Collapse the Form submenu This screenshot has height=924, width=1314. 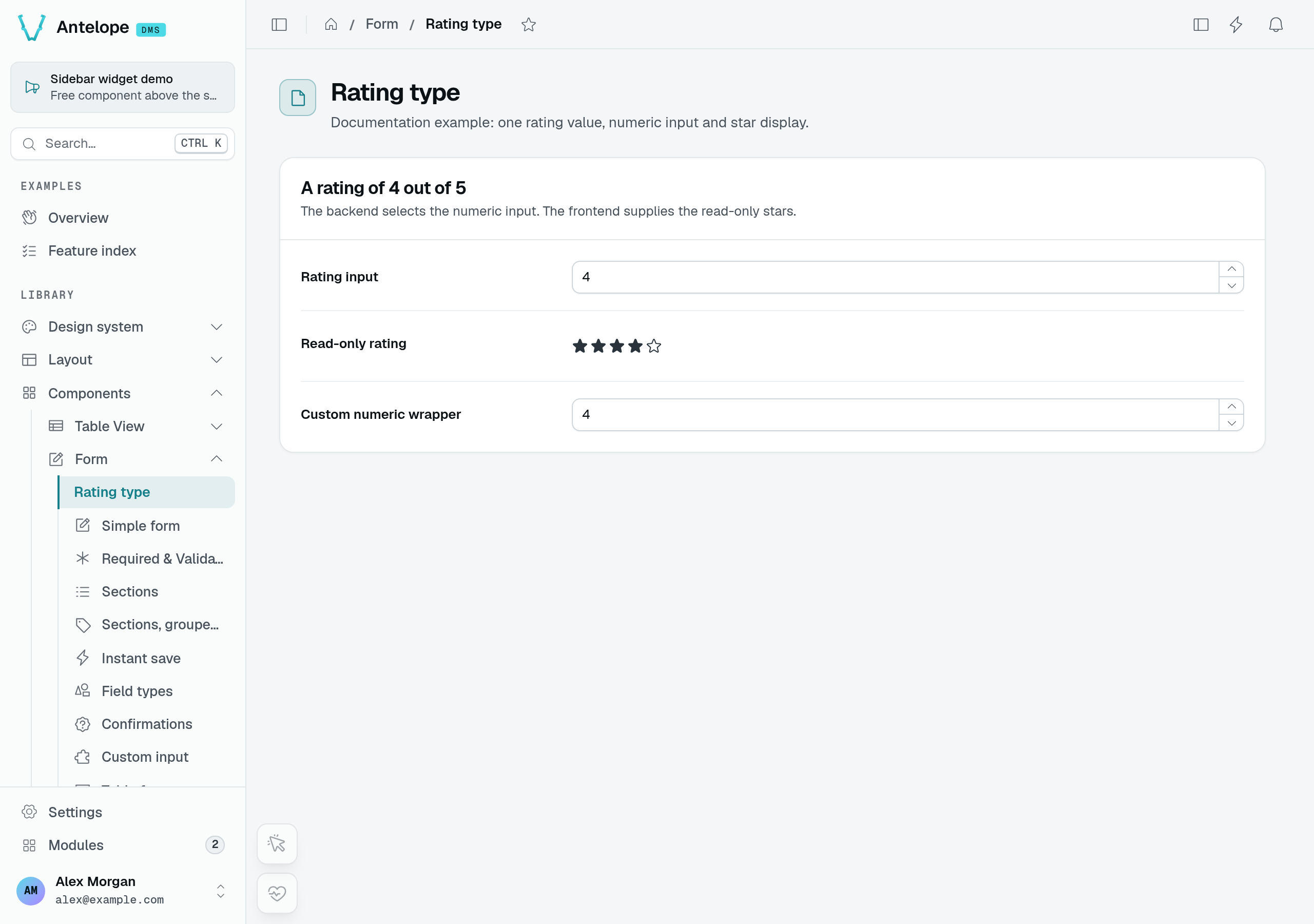pyautogui.click(x=136, y=459)
